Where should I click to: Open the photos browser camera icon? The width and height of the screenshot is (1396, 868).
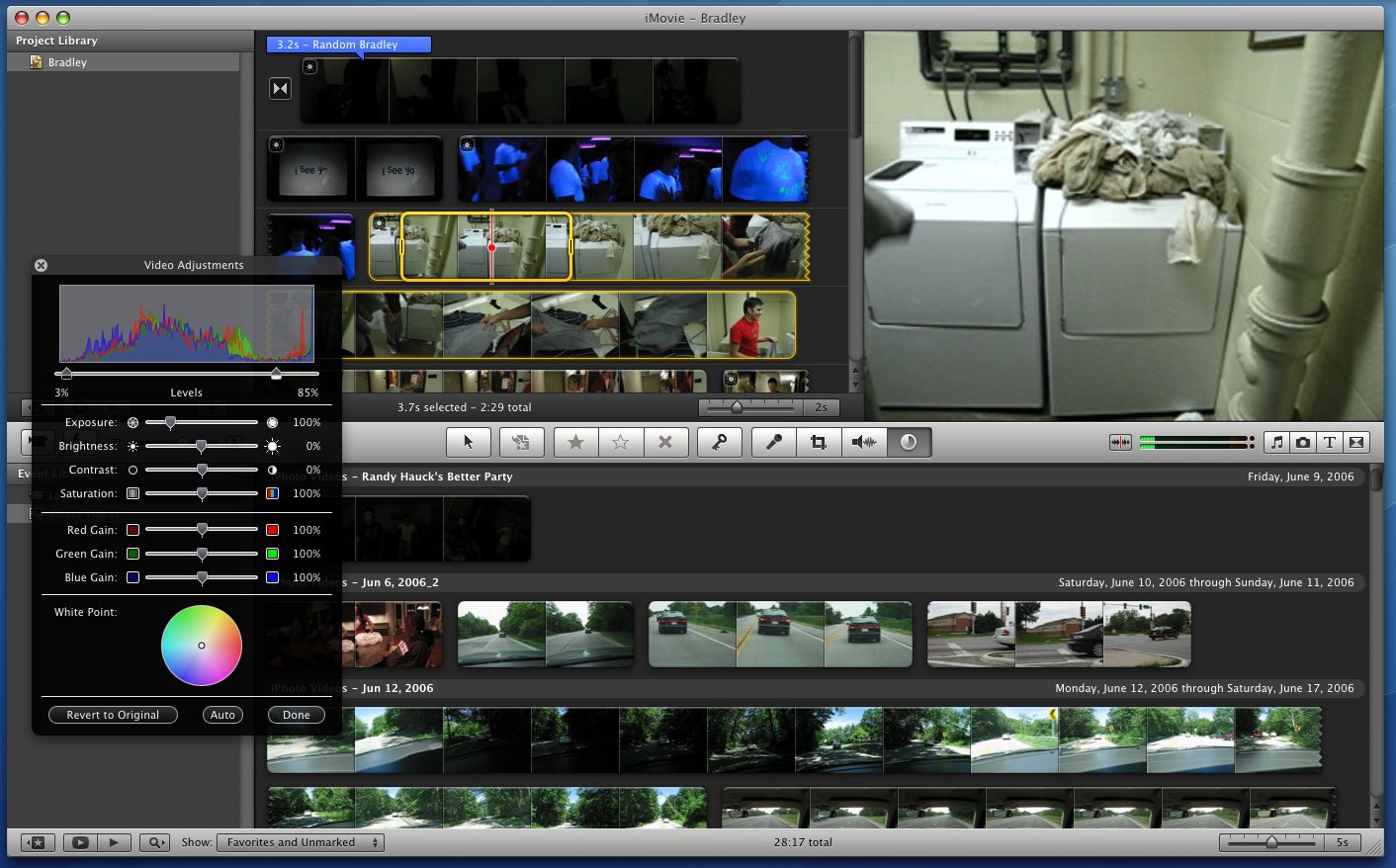tap(1303, 442)
